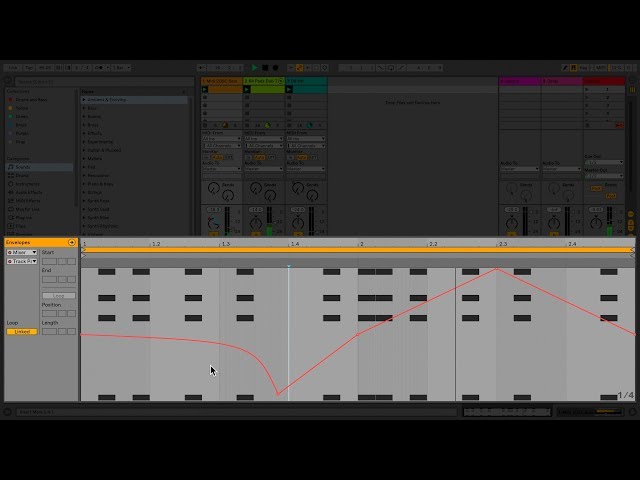This screenshot has height=480, width=640.
Task: Select the red Master track header
Action: 604,81
